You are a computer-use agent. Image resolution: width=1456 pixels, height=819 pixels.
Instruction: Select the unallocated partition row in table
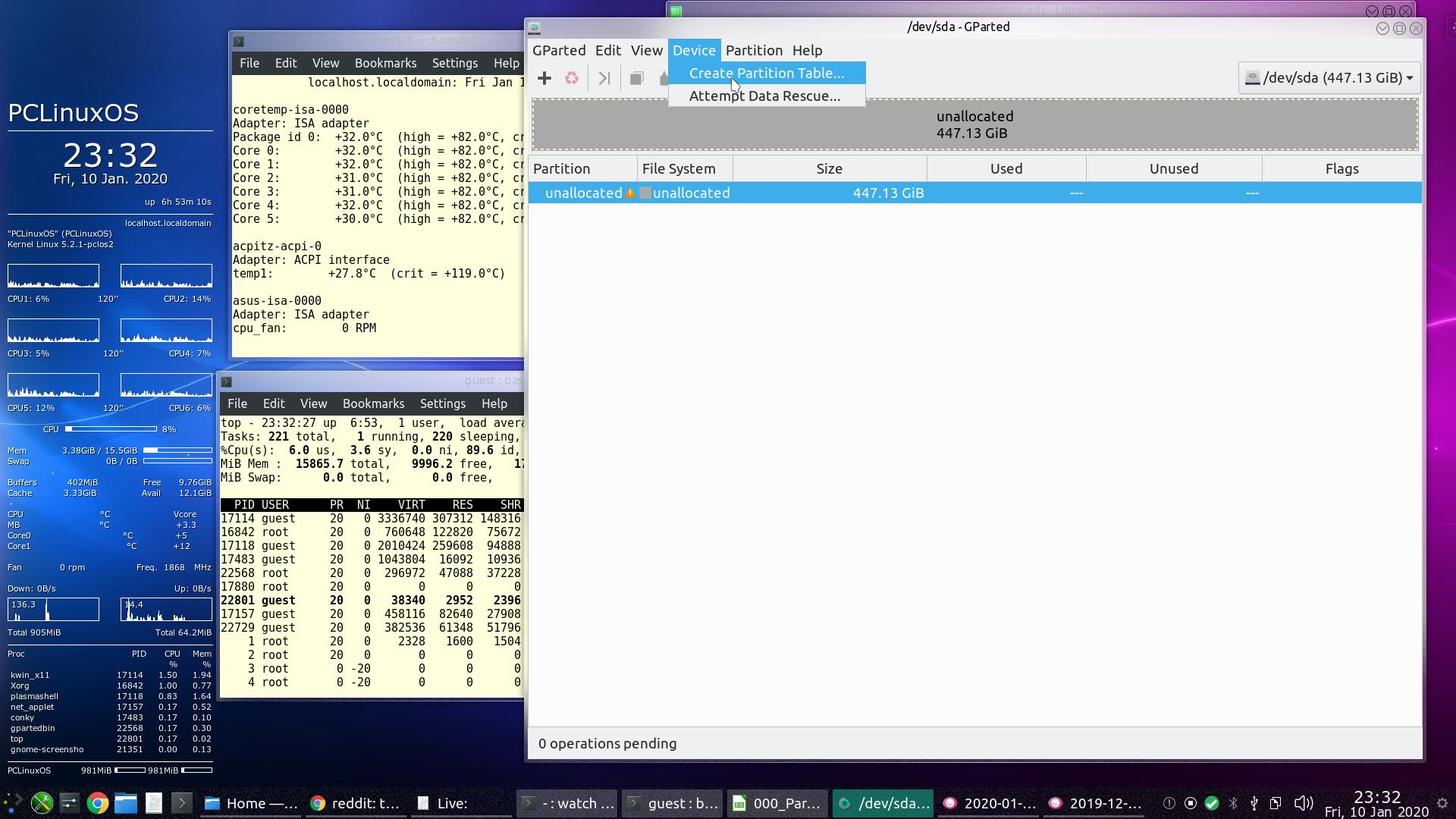click(977, 193)
